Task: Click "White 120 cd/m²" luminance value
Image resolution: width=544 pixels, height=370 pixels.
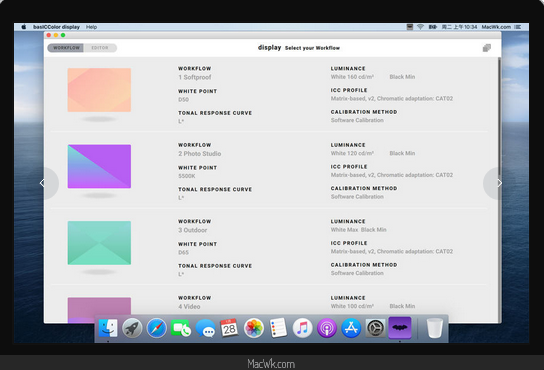Action: pyautogui.click(x=352, y=153)
